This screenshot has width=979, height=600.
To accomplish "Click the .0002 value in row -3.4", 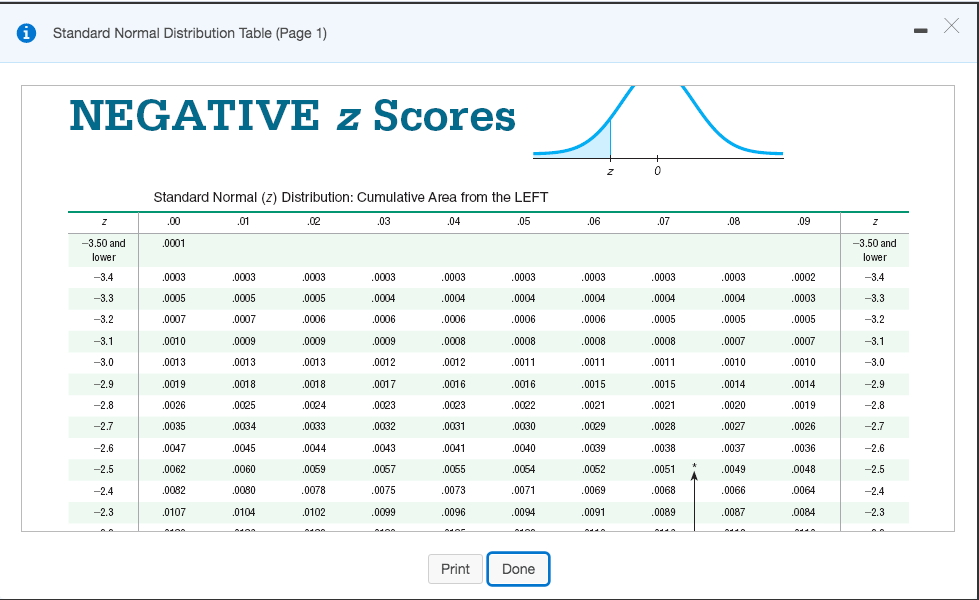I will pos(804,276).
